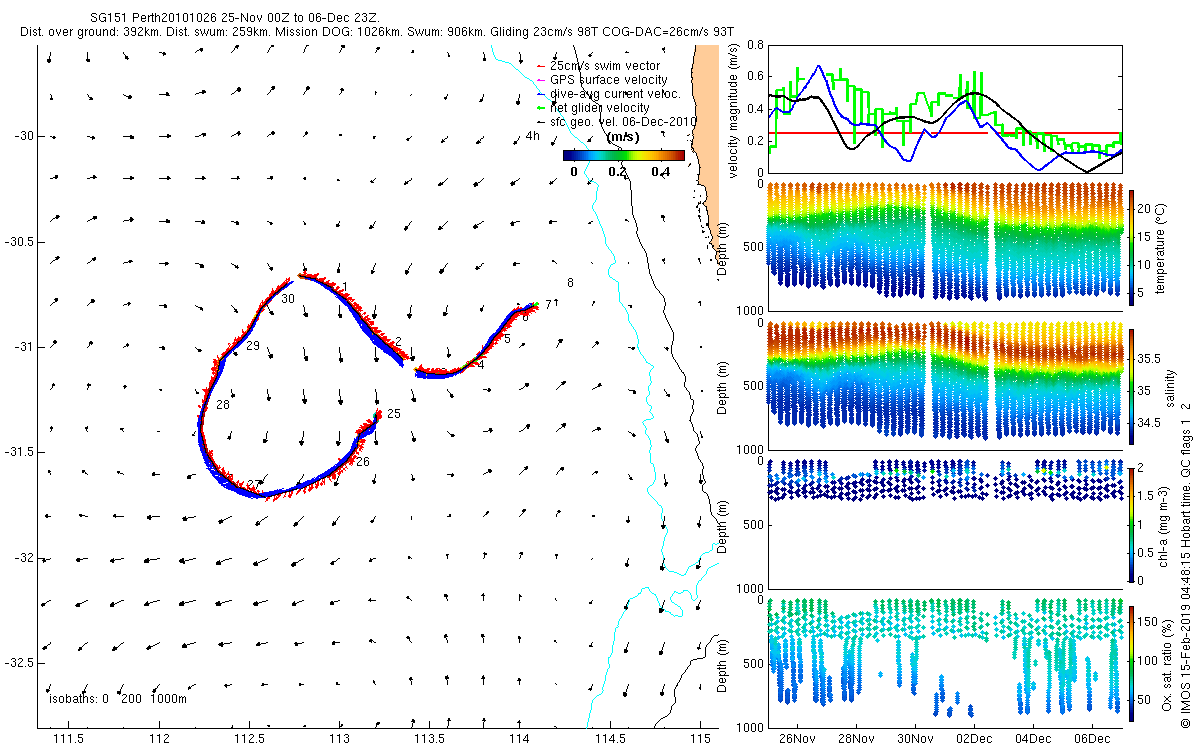Click the glider track day label '28'
1200x750 pixels.
pyautogui.click(x=222, y=405)
